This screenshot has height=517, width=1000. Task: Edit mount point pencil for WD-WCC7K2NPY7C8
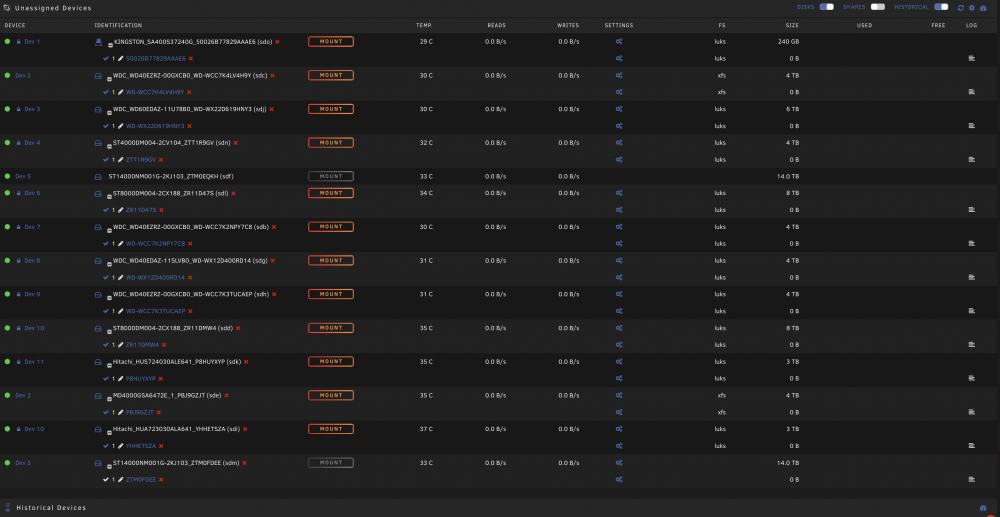121,244
